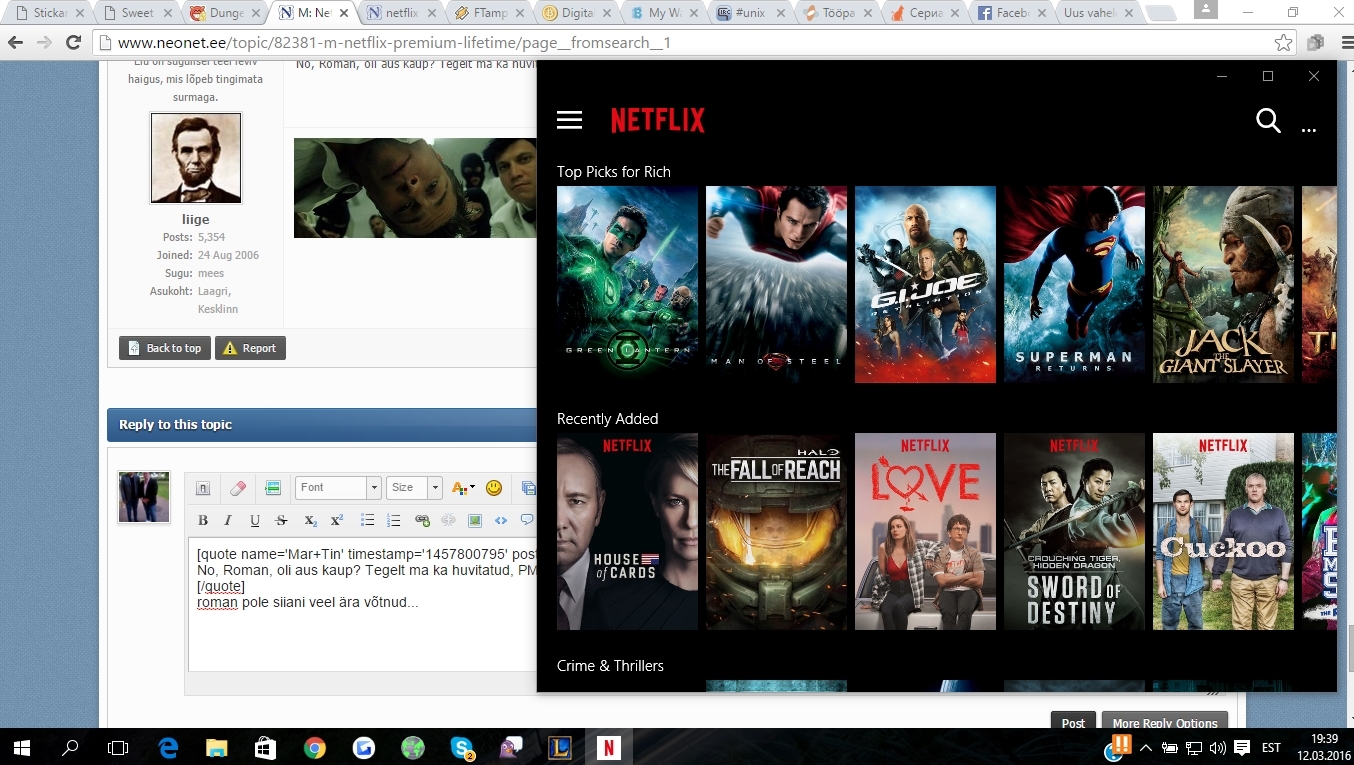Open Halo The Fall of Reach poster
Viewport: 1354px width, 765px height.
point(776,531)
